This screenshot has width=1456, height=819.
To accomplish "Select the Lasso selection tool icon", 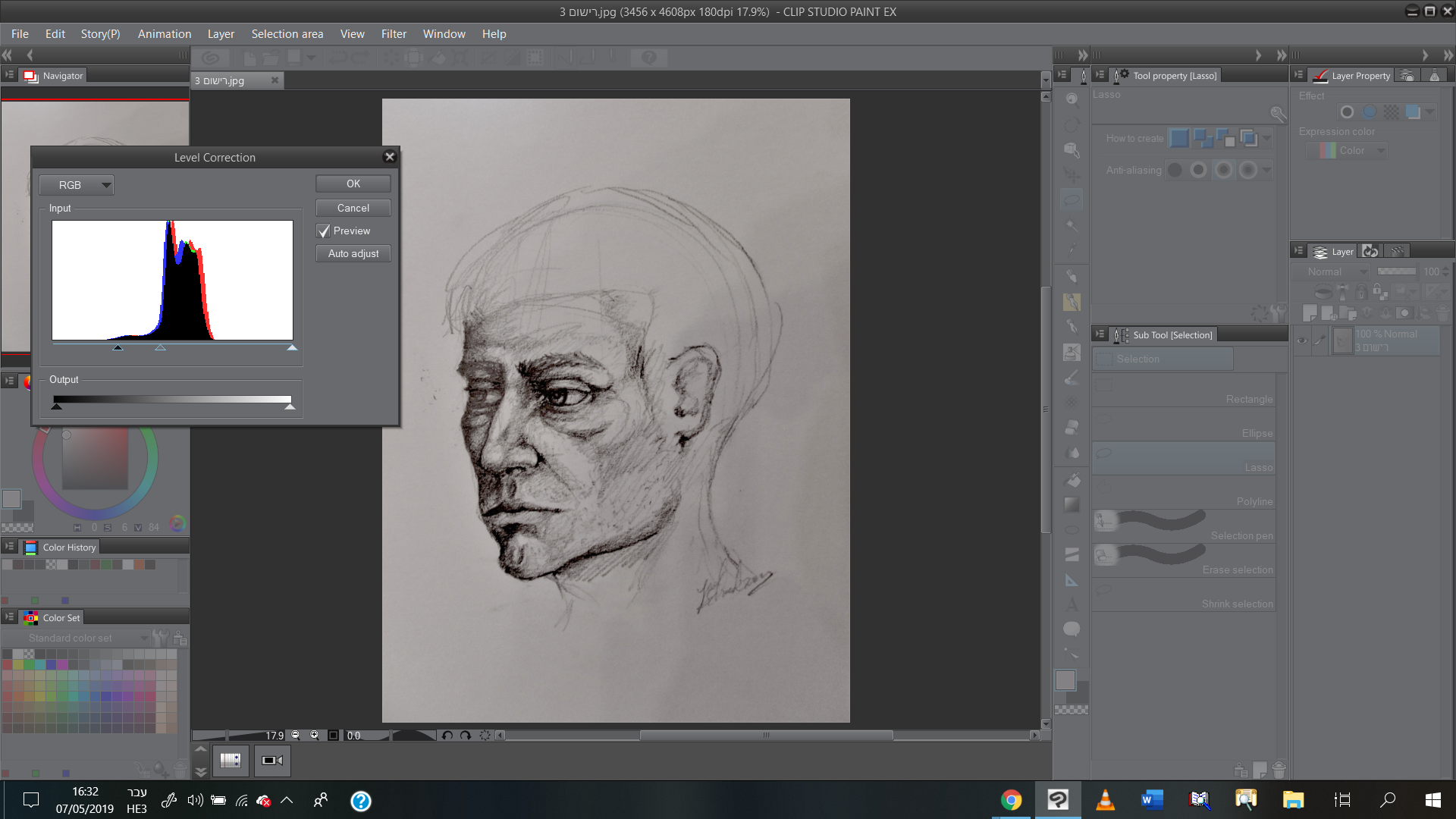I will 1072,200.
